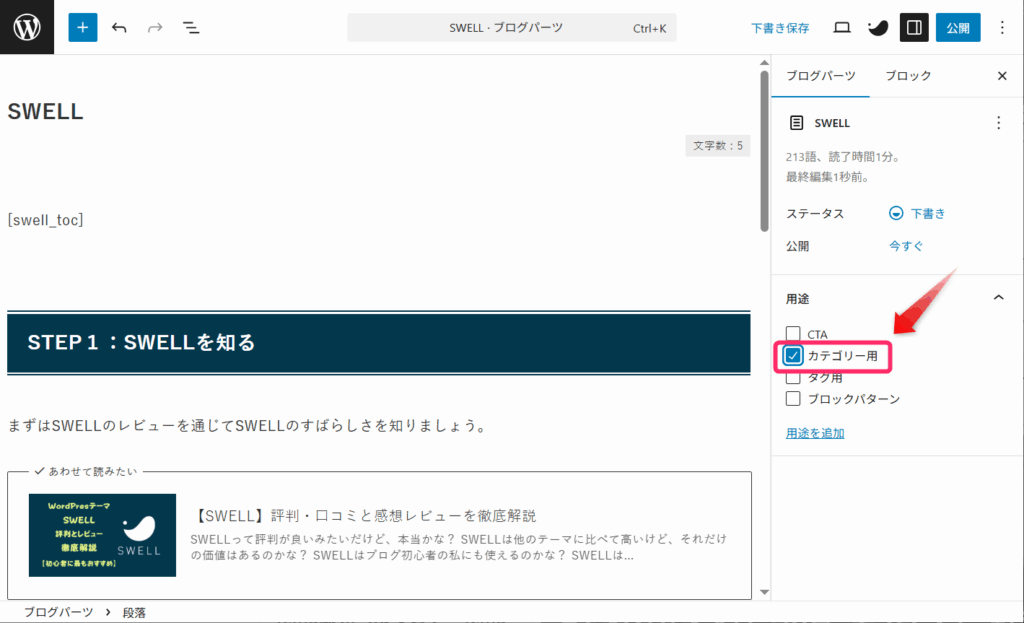1024x623 pixels.
Task: Click the WordPress logo icon
Action: pyautogui.click(x=27, y=27)
